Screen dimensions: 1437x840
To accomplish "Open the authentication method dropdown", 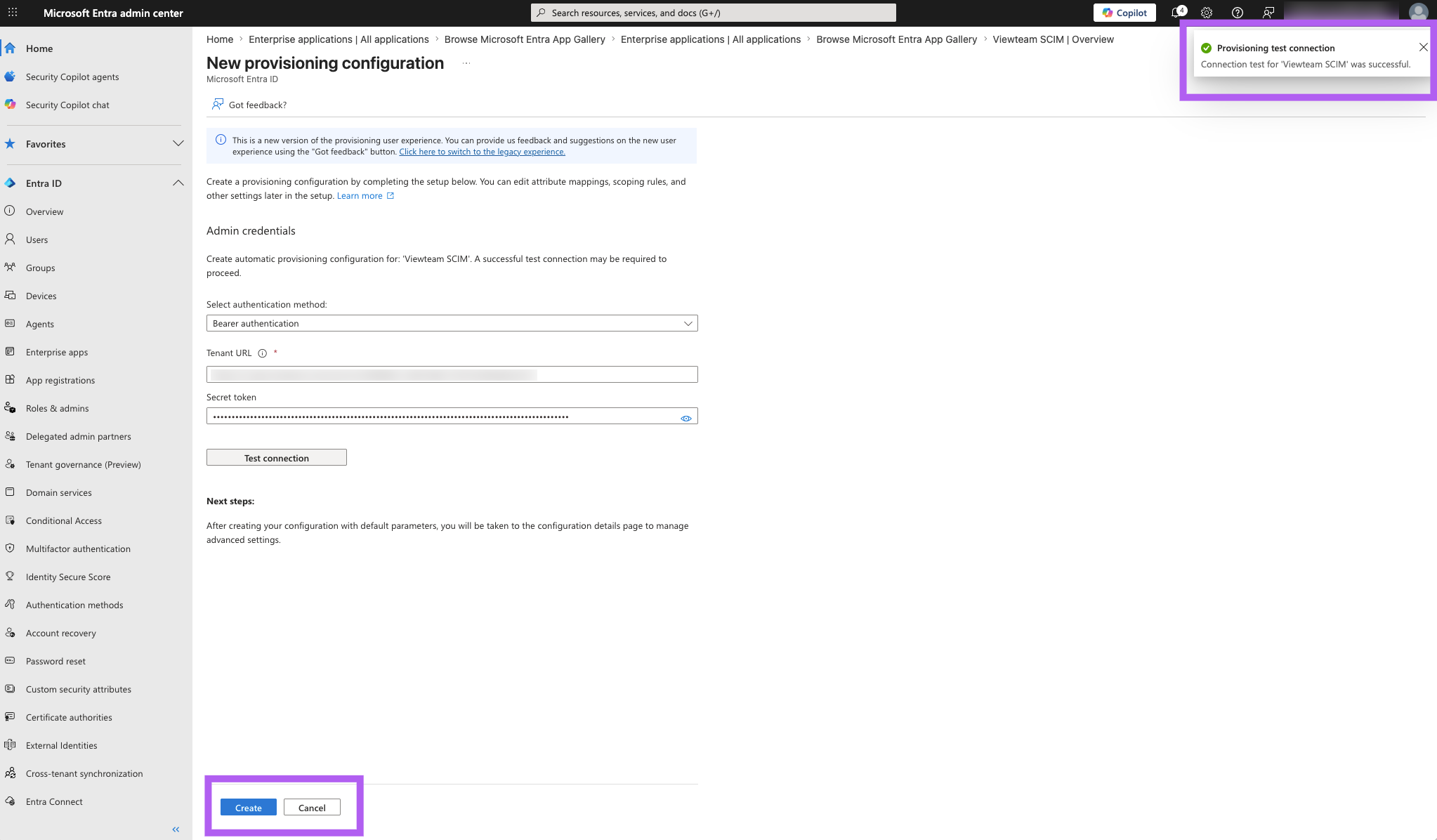I will click(452, 323).
